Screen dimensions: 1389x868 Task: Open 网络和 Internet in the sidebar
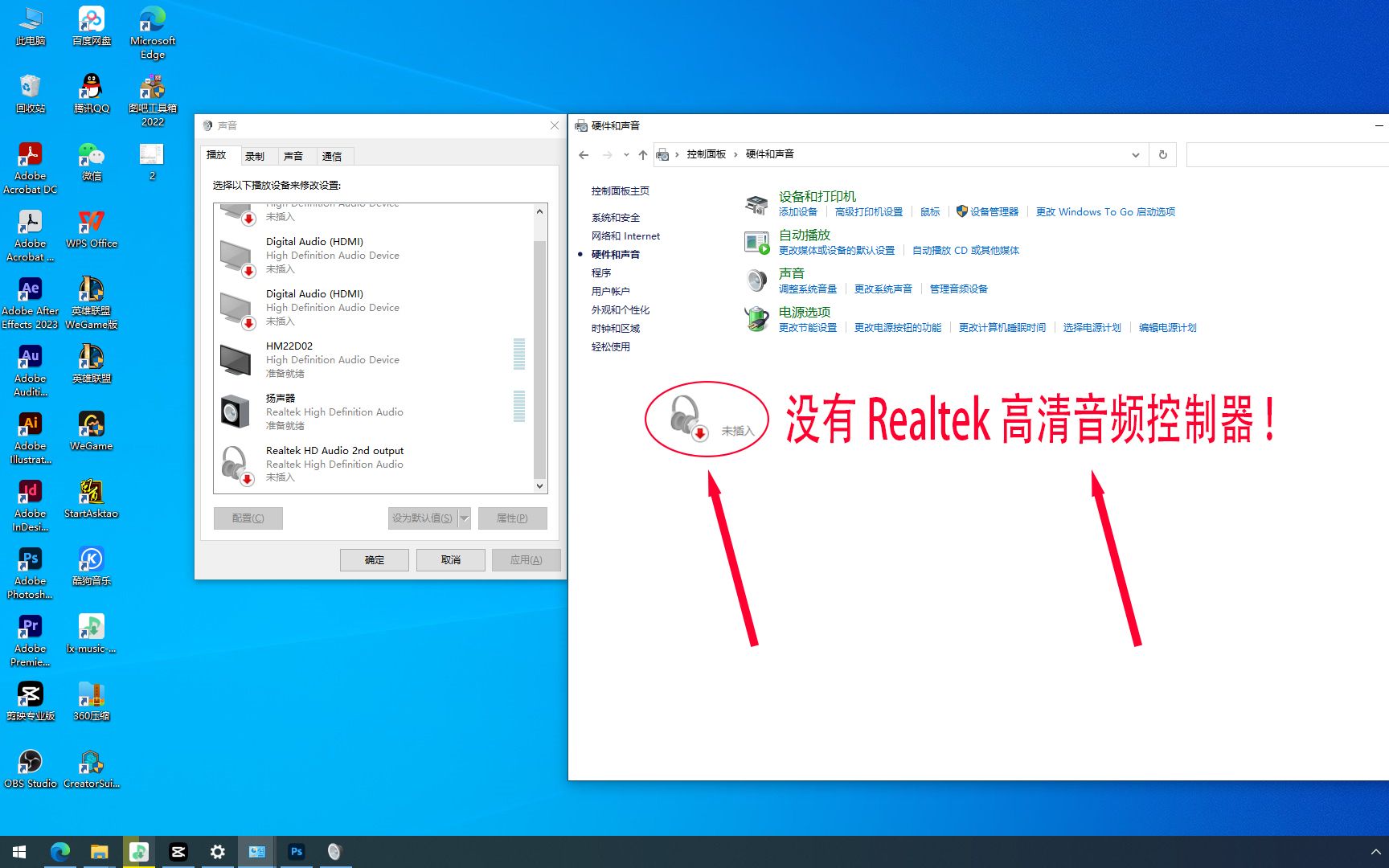[625, 236]
